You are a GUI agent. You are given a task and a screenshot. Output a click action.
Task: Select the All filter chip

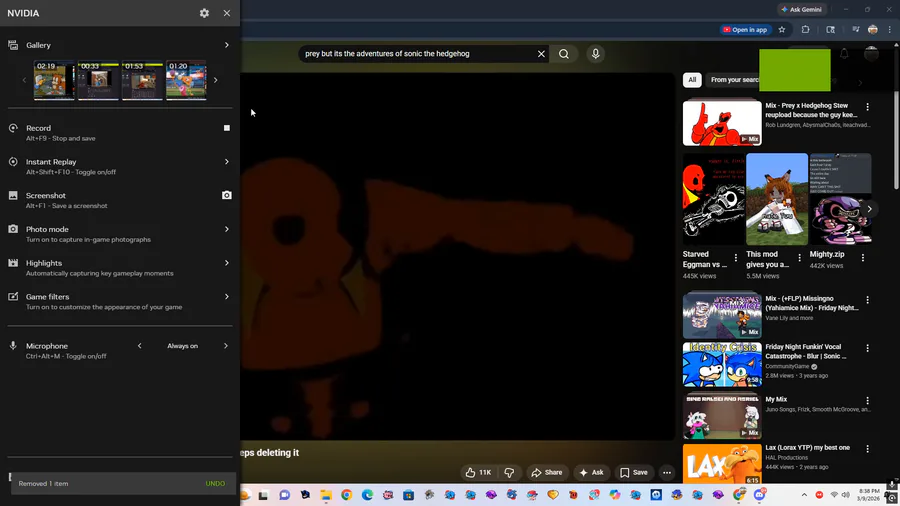(x=692, y=80)
